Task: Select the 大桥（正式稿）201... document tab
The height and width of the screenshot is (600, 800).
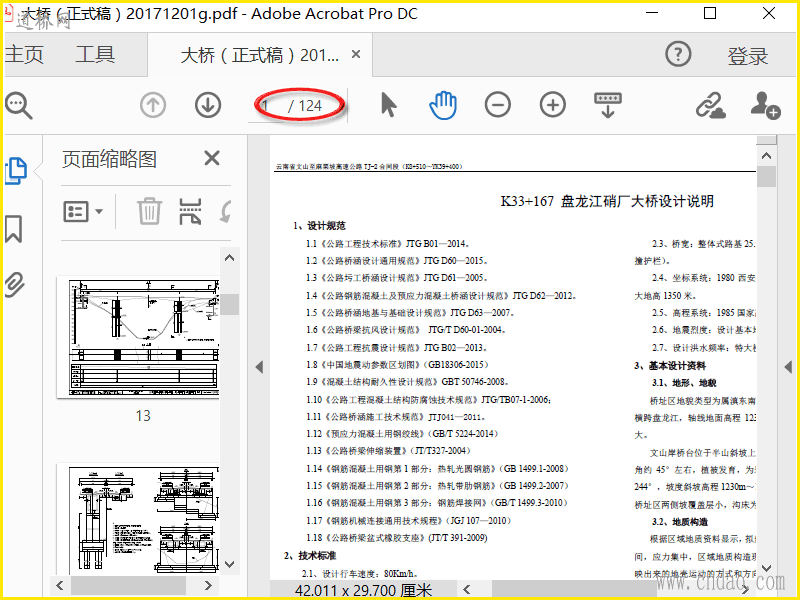Action: (259, 55)
